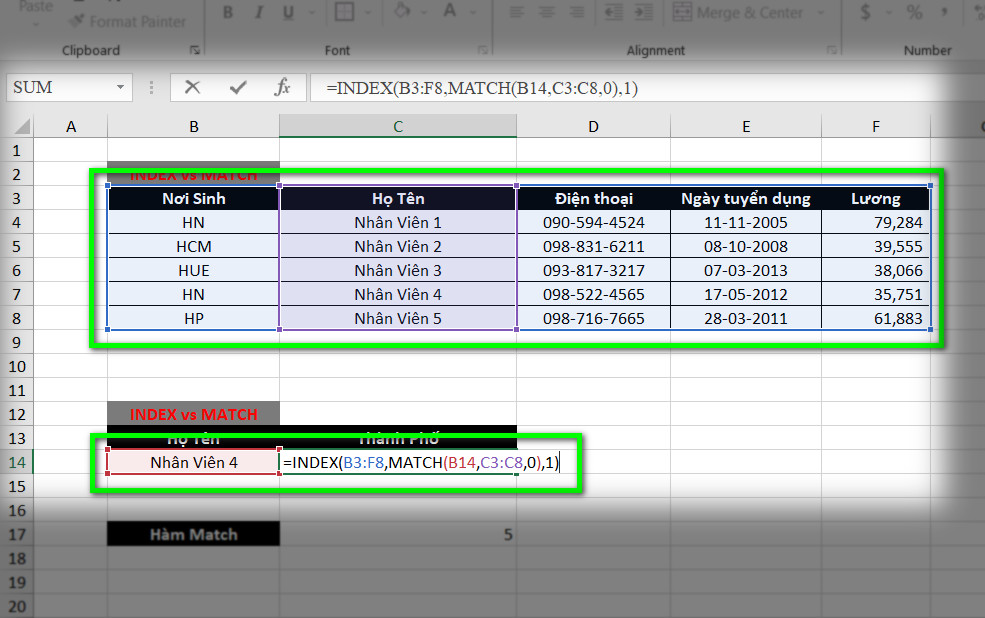Image resolution: width=985 pixels, height=618 pixels.
Task: Select all cells with the corner triangle
Action: coord(22,127)
